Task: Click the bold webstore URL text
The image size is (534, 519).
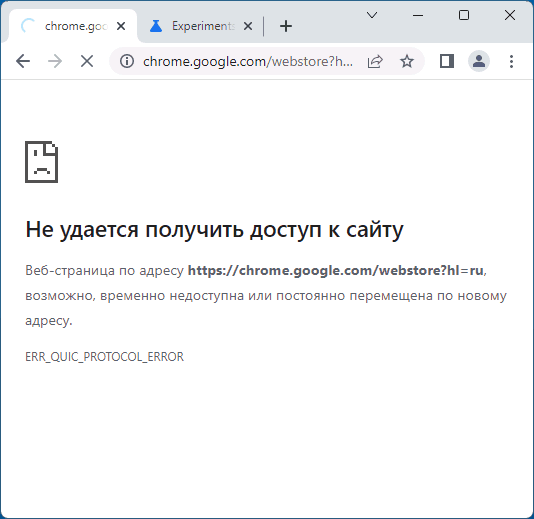Action: point(335,270)
